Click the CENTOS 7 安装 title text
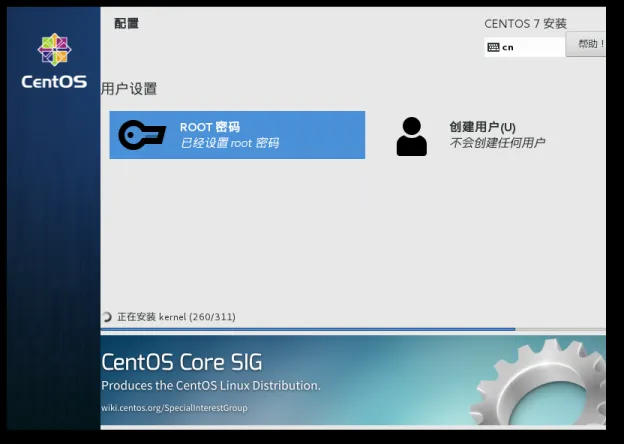 coord(525,24)
